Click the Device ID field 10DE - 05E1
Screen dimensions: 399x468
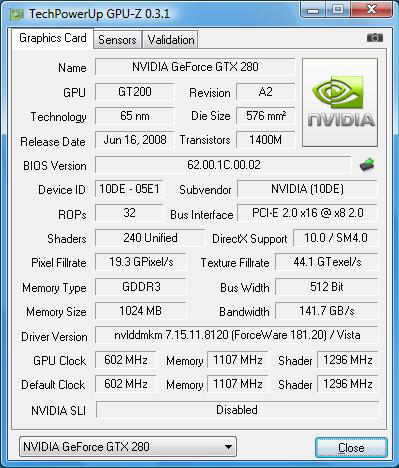(129, 189)
